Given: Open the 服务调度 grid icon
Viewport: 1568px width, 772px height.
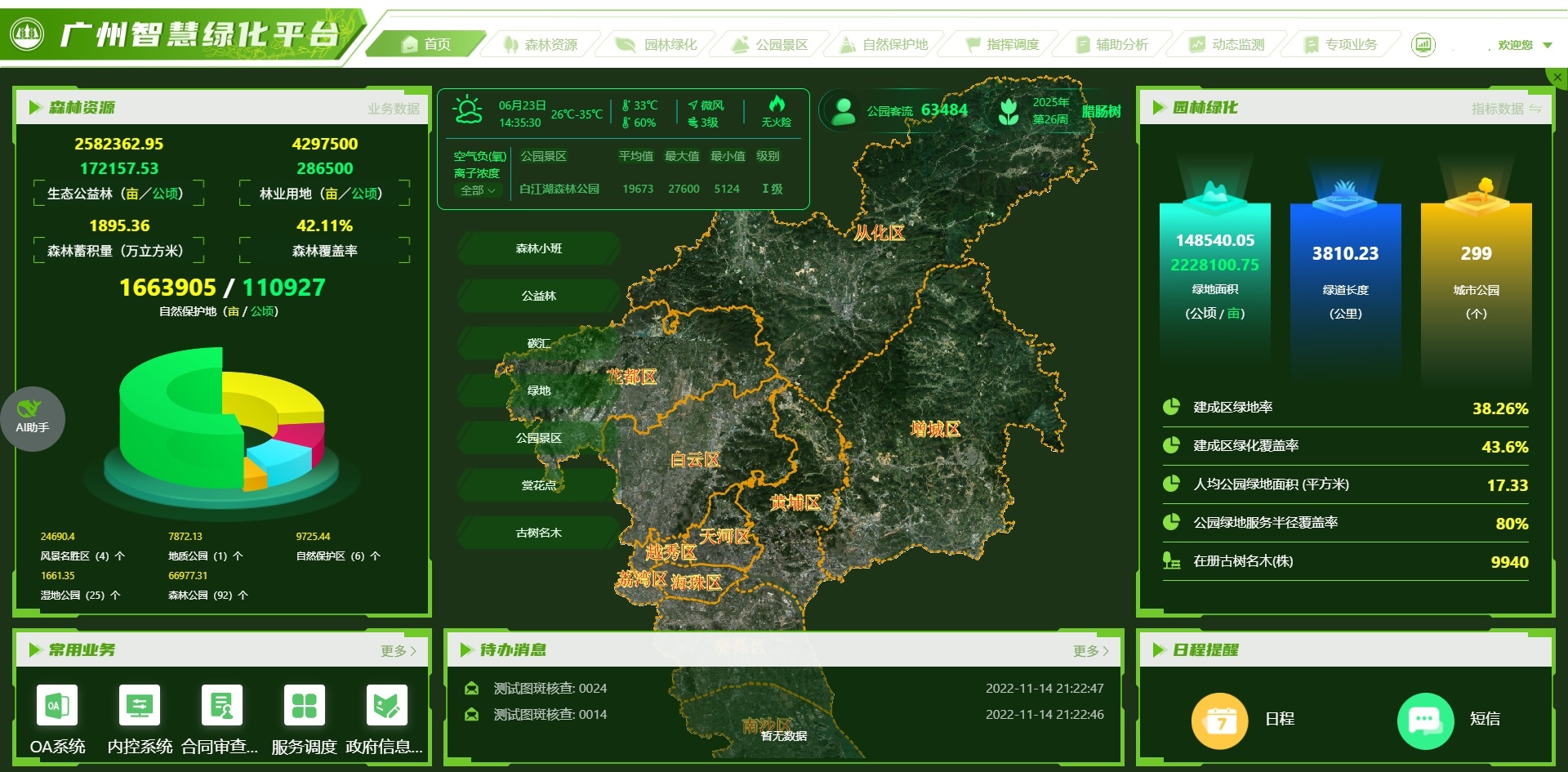Looking at the screenshot, I should (x=304, y=705).
